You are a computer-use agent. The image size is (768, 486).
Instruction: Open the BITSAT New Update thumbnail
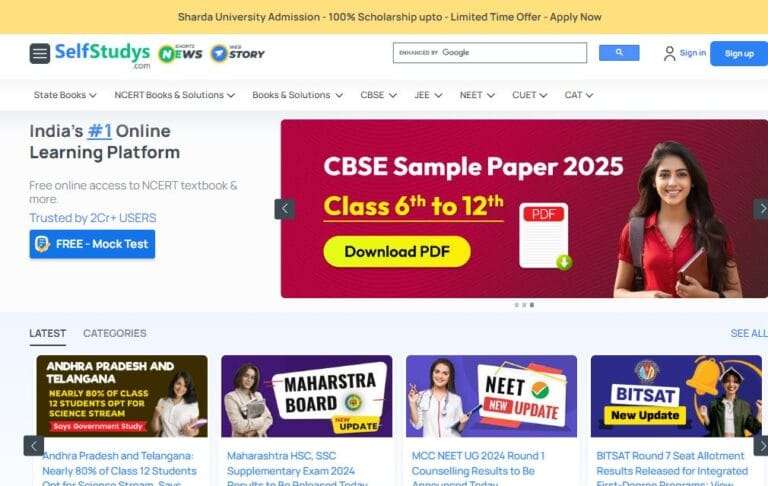(676, 396)
